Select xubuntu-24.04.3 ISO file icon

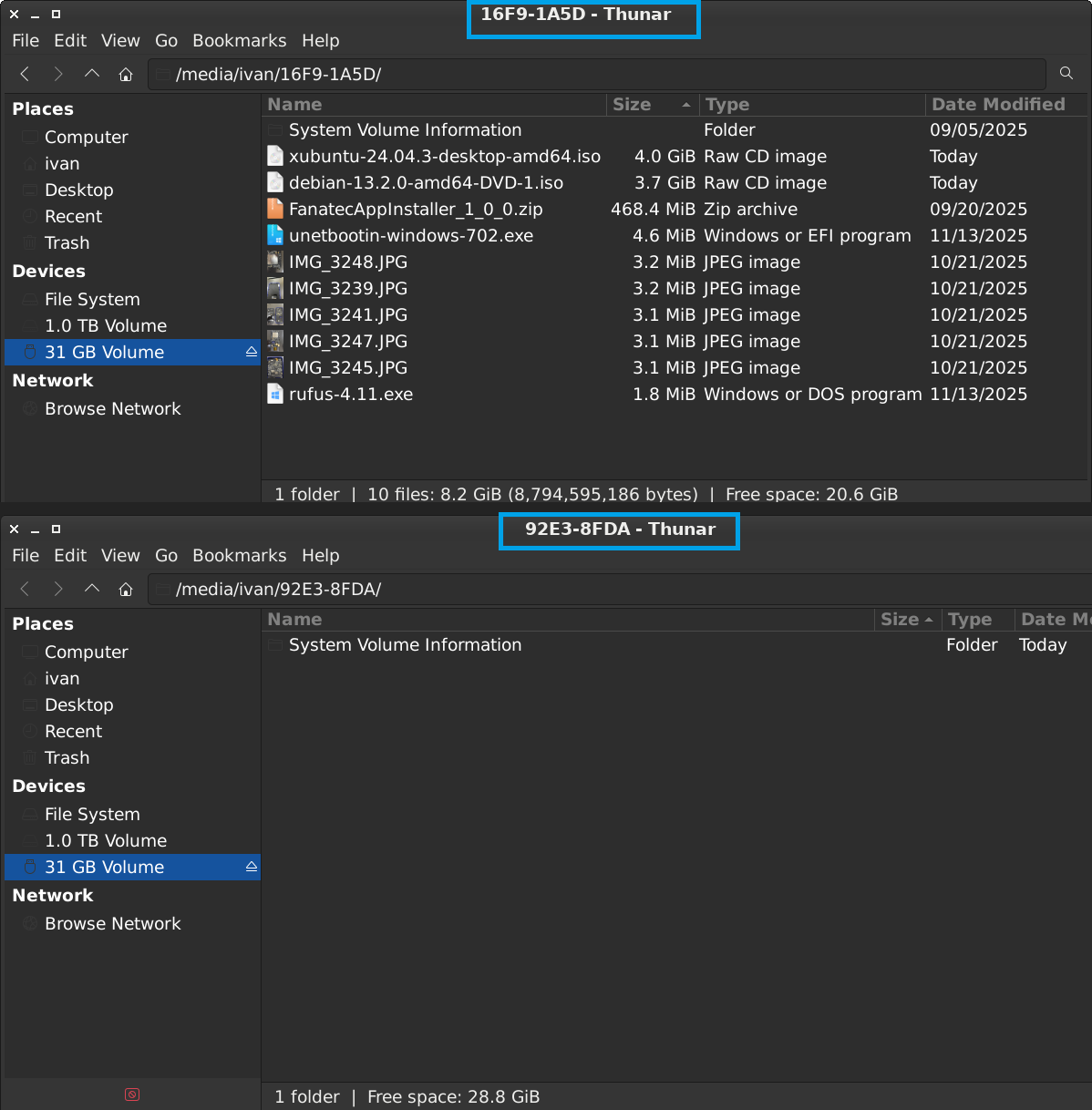[275, 156]
